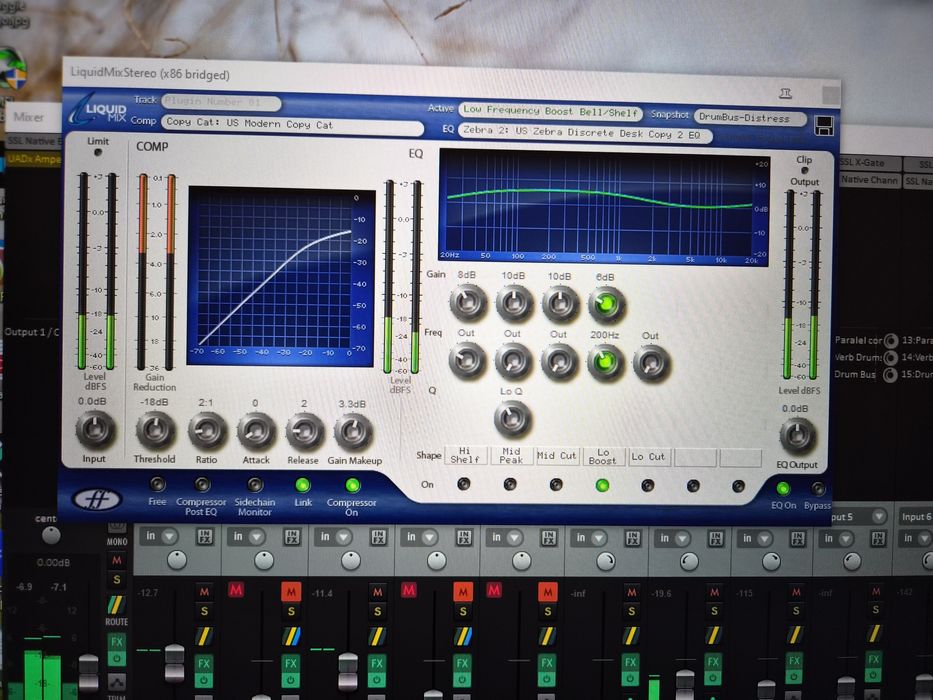Open the Snapshot DrumBus-Distress field

750,118
